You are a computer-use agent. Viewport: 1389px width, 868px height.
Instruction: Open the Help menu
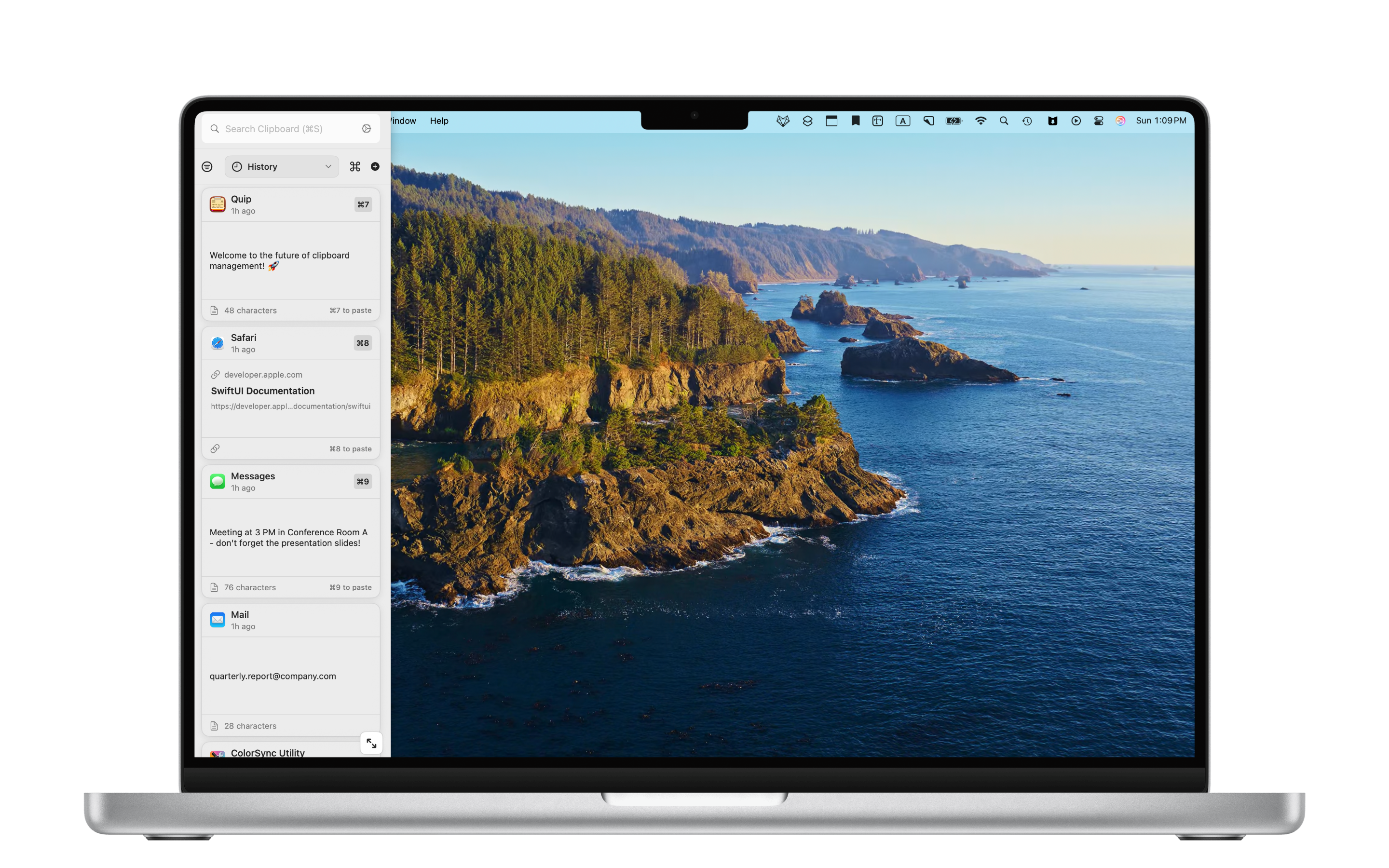pos(439,121)
